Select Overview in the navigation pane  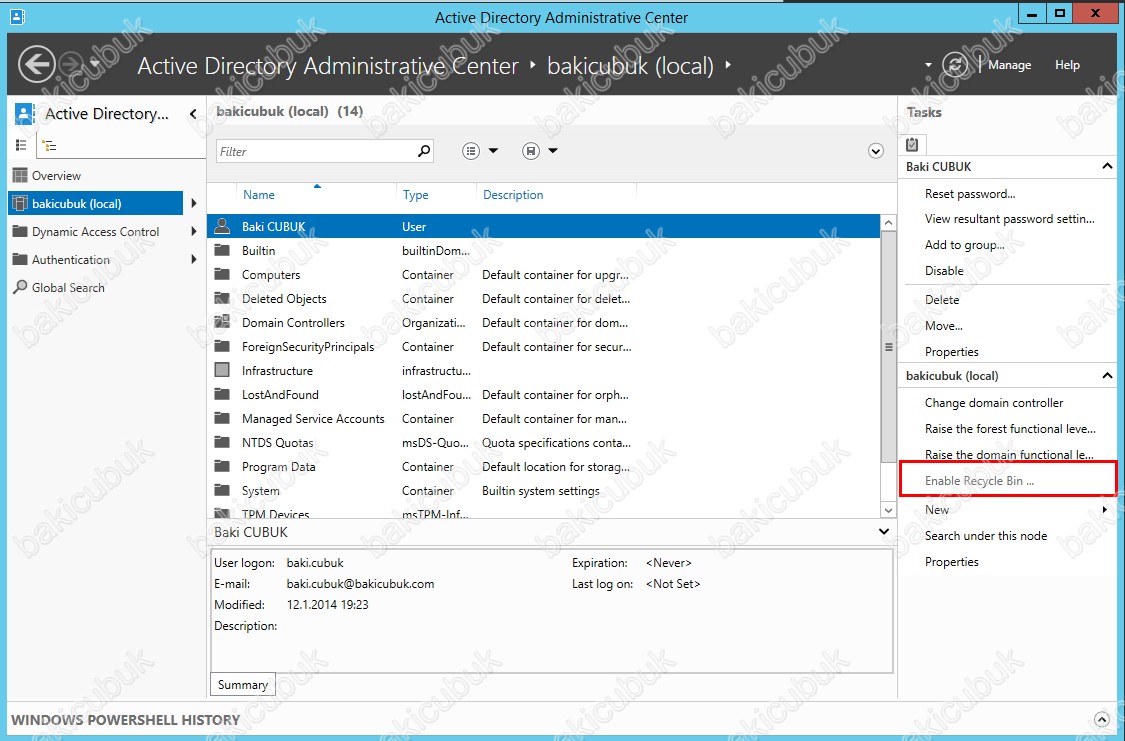(57, 176)
